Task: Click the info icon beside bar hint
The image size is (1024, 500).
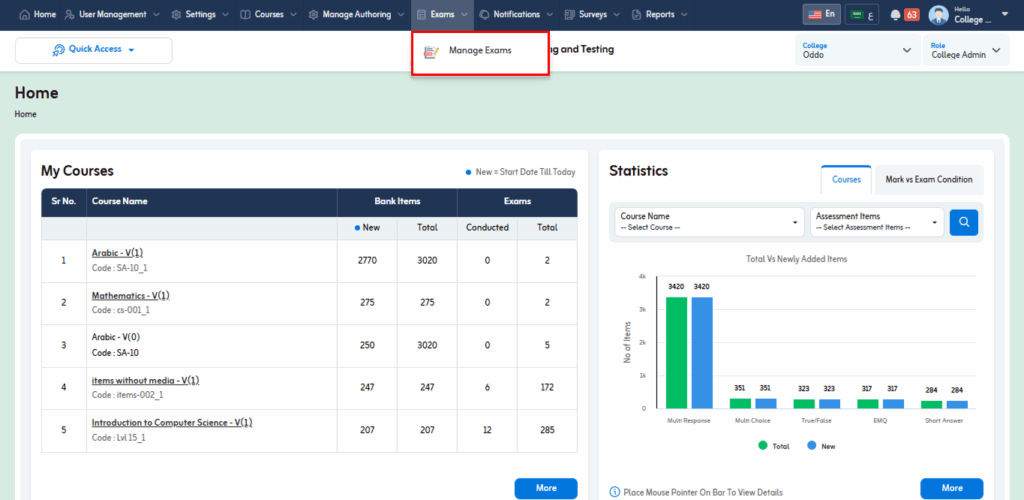Action: click(x=615, y=492)
